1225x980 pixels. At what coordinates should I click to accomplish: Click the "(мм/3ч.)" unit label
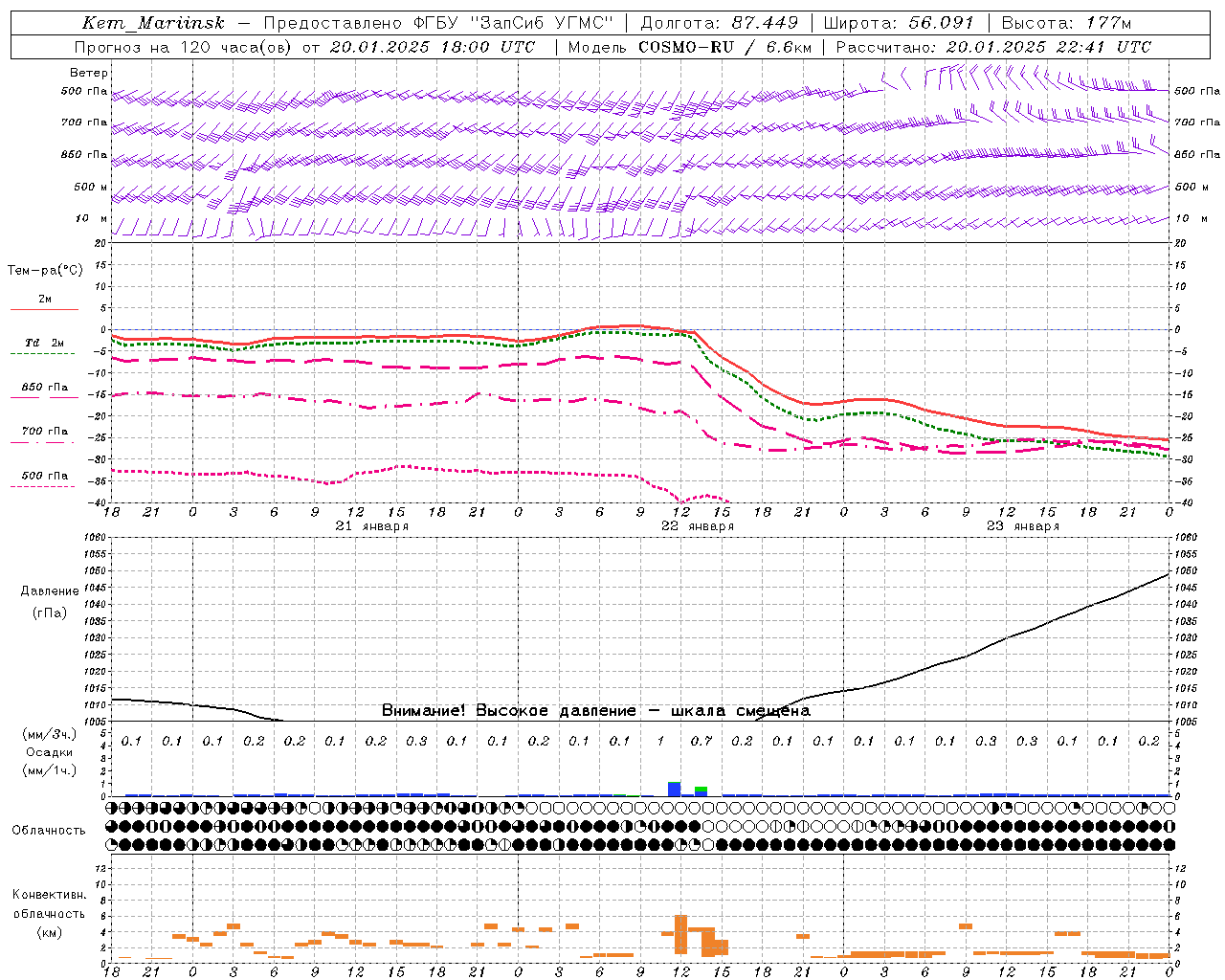50,734
